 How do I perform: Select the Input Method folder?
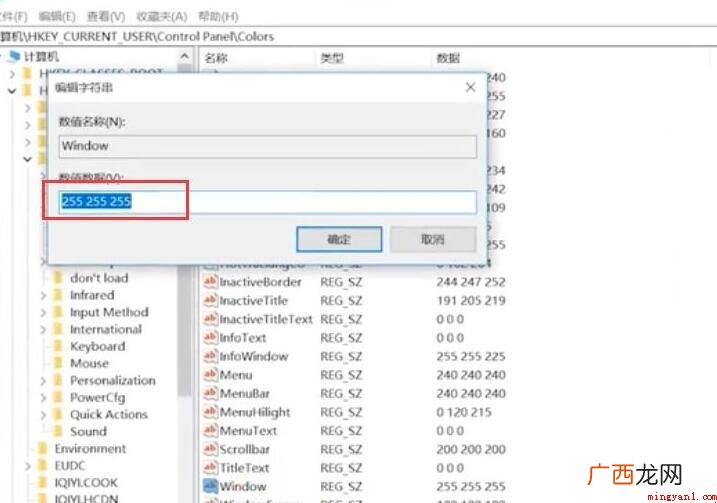pos(109,312)
